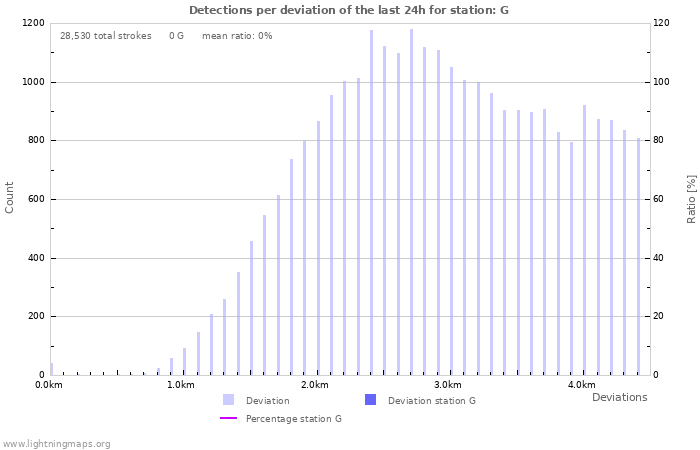The height and width of the screenshot is (450, 700).
Task: Select the 'Deviation station G' legend label
Action: click(x=431, y=401)
